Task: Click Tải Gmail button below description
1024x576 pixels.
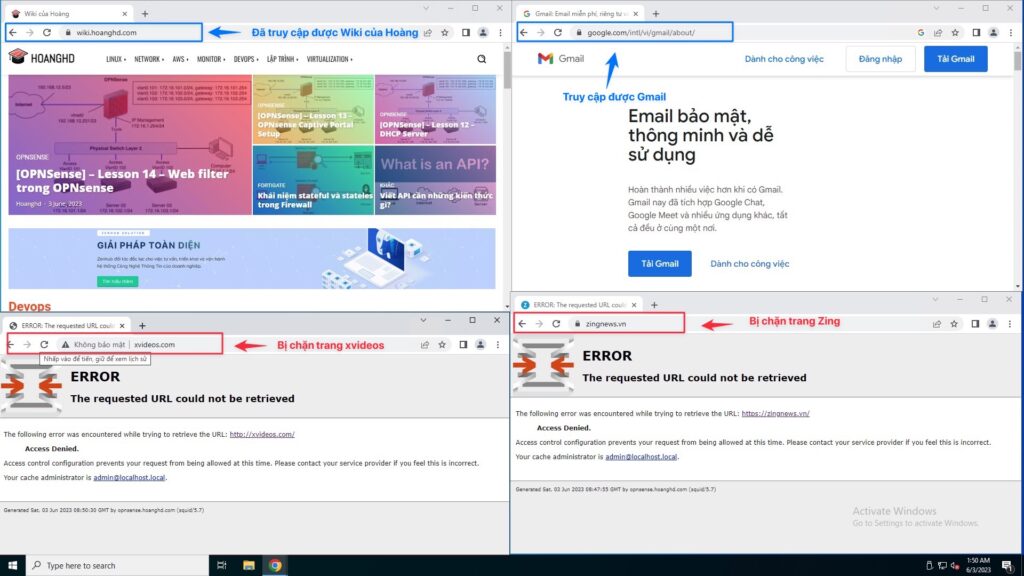Action: point(660,264)
